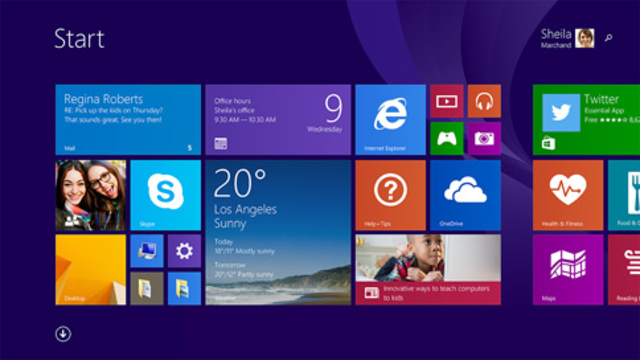Open the Games controller tile
The height and width of the screenshot is (360, 640).
tap(447, 138)
